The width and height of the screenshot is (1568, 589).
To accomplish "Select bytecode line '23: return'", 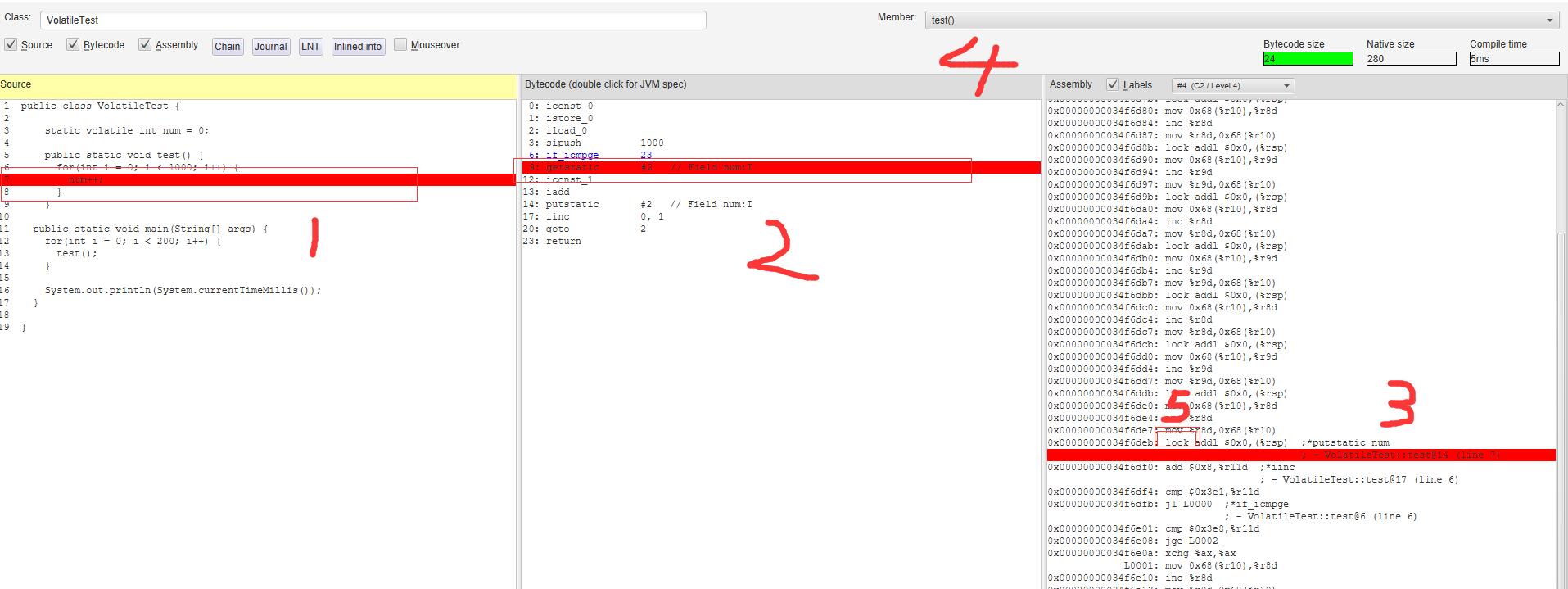I will (x=553, y=241).
